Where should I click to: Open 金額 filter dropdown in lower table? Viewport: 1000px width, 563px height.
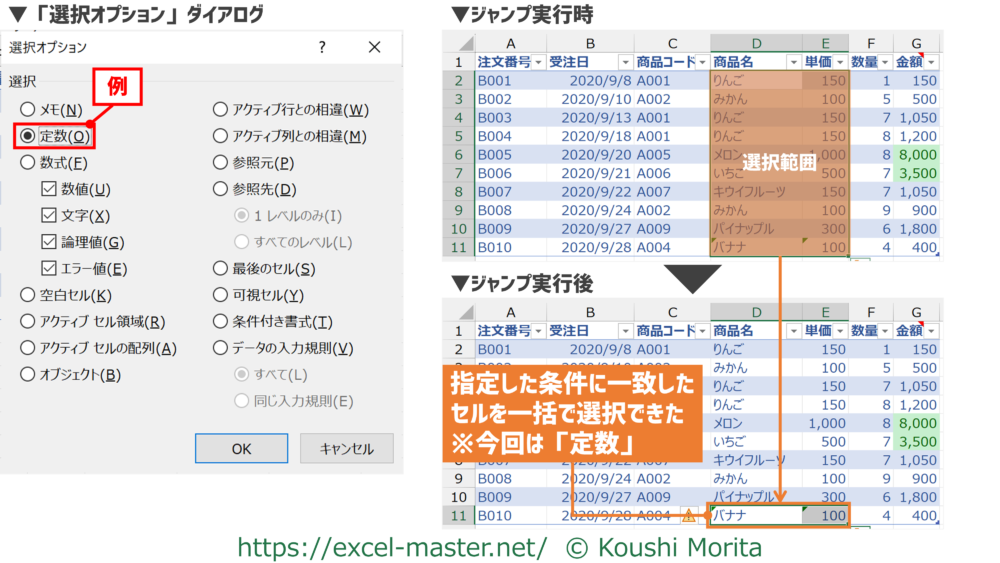pos(931,331)
